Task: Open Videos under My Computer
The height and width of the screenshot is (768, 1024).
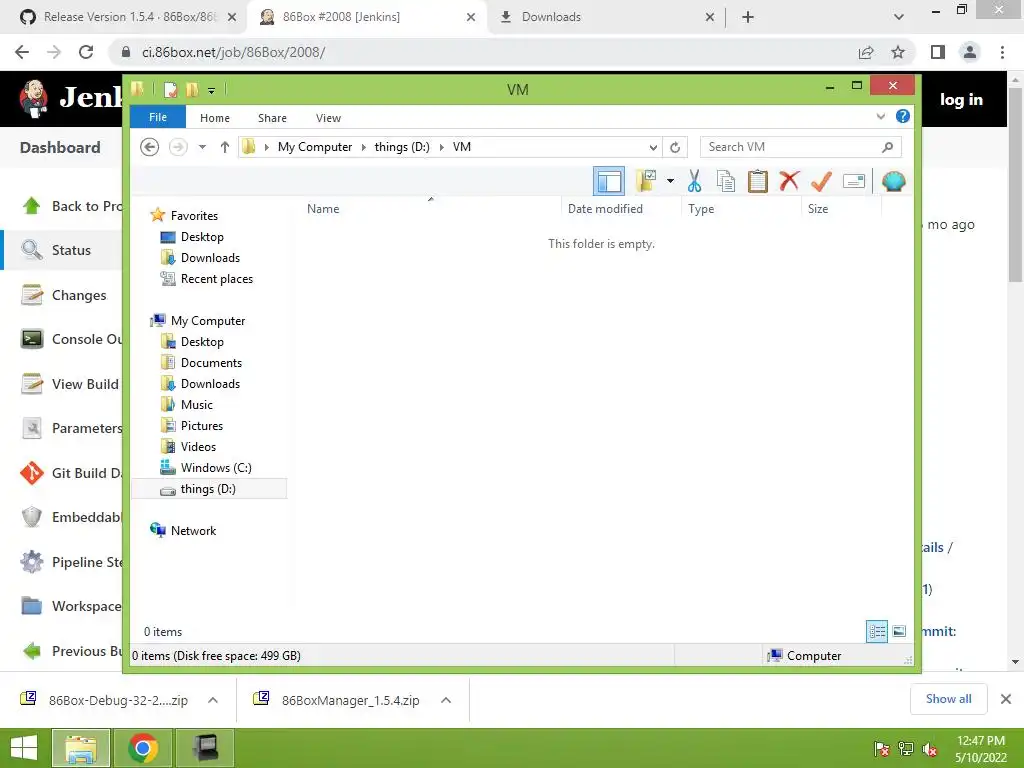Action: [198, 447]
